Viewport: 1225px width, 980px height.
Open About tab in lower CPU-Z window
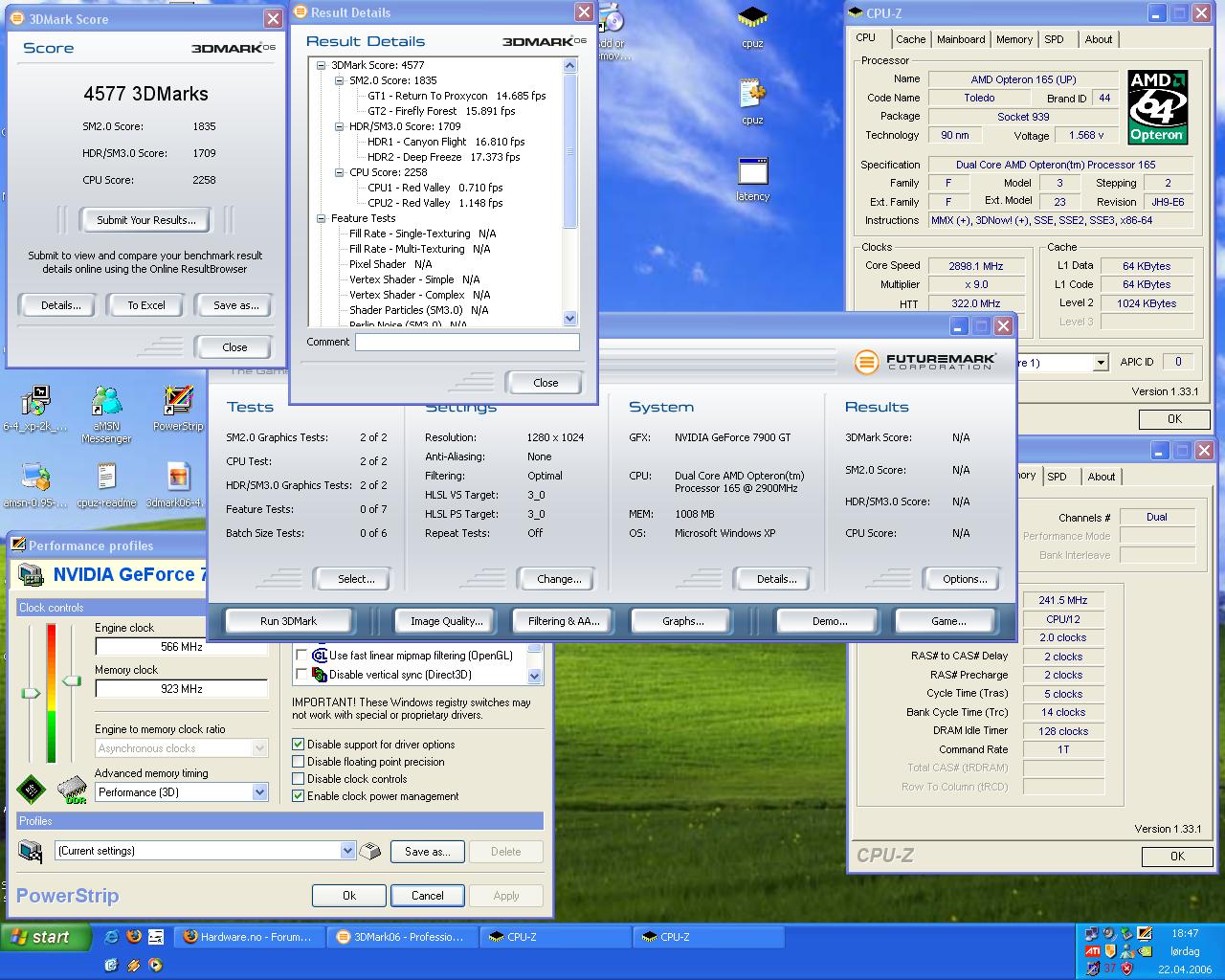[x=1102, y=477]
